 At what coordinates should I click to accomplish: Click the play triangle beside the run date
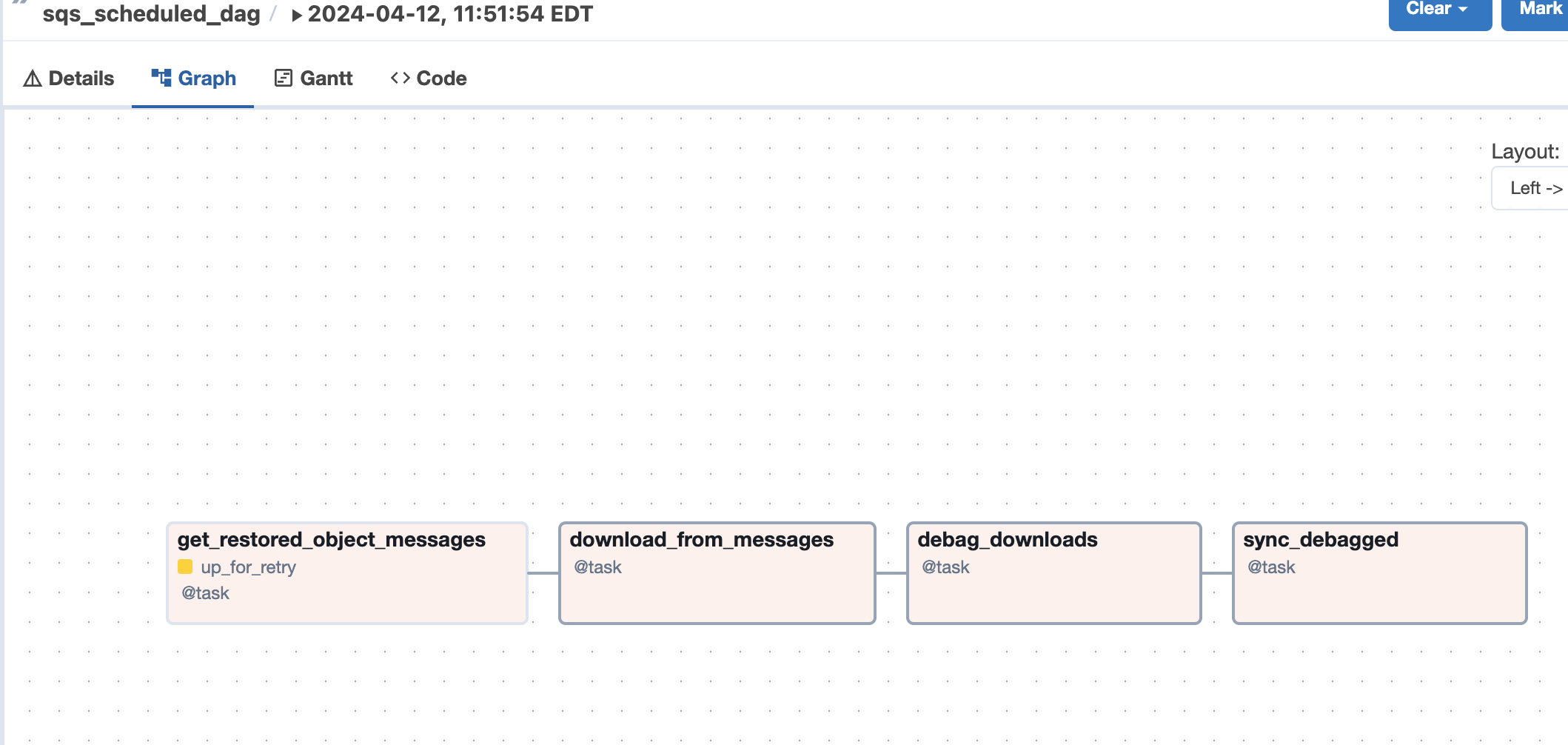point(296,15)
